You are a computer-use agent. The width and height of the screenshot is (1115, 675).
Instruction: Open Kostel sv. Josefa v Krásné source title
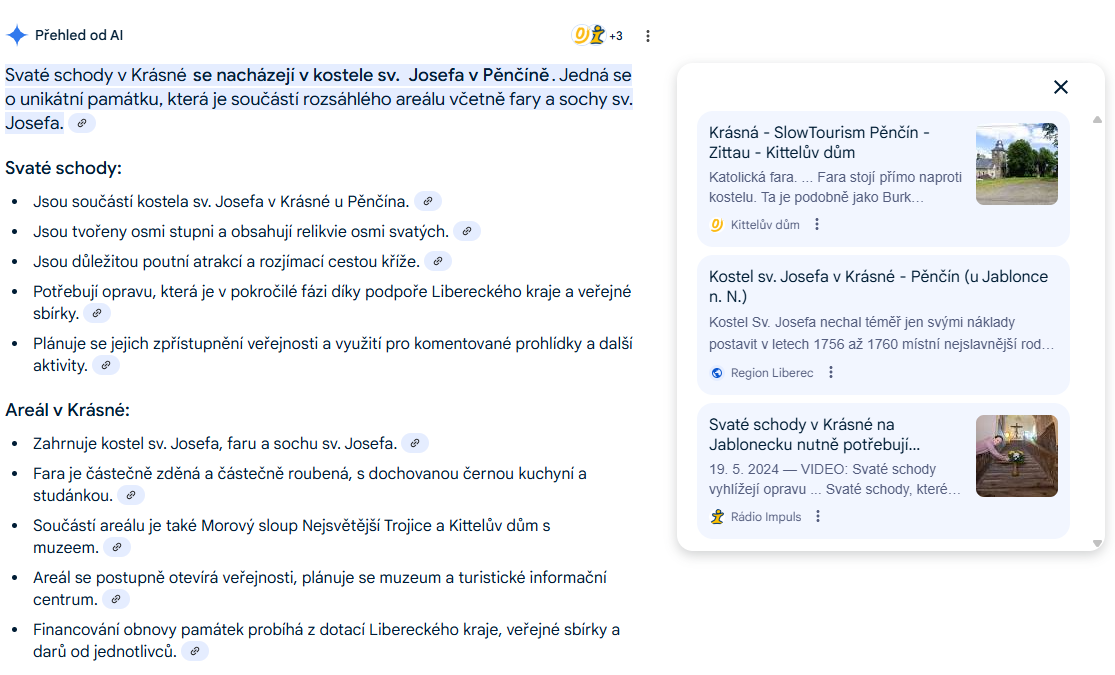[x=878, y=286]
